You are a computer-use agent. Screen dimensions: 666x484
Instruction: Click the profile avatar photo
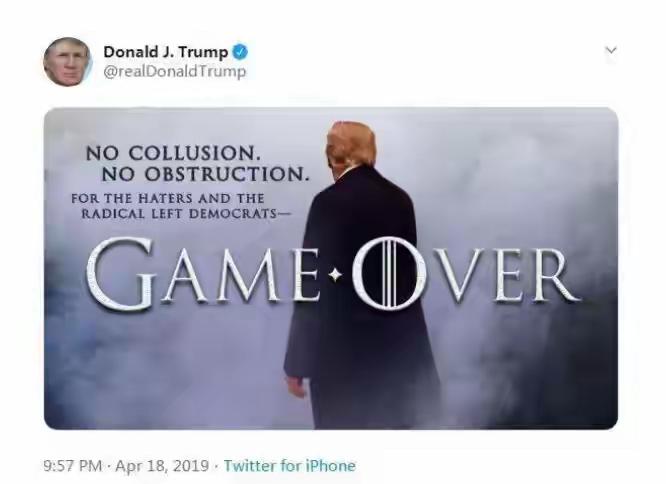coord(67,62)
